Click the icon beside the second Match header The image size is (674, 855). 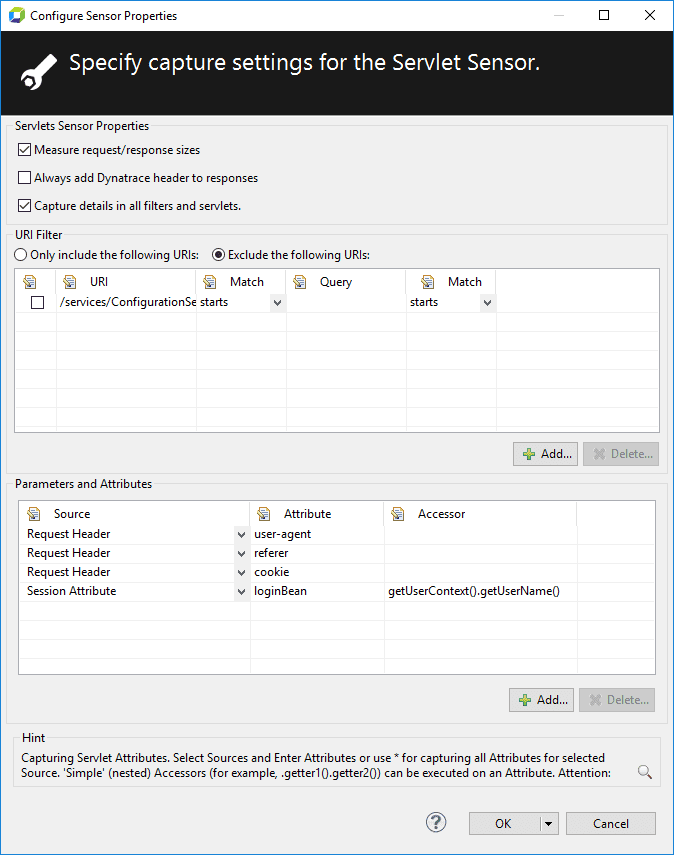[428, 282]
